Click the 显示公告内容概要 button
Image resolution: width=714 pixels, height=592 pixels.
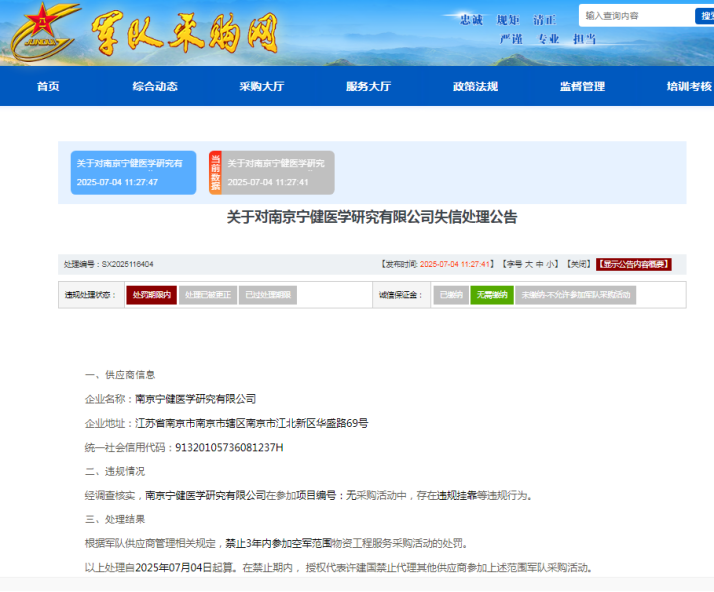[633, 264]
